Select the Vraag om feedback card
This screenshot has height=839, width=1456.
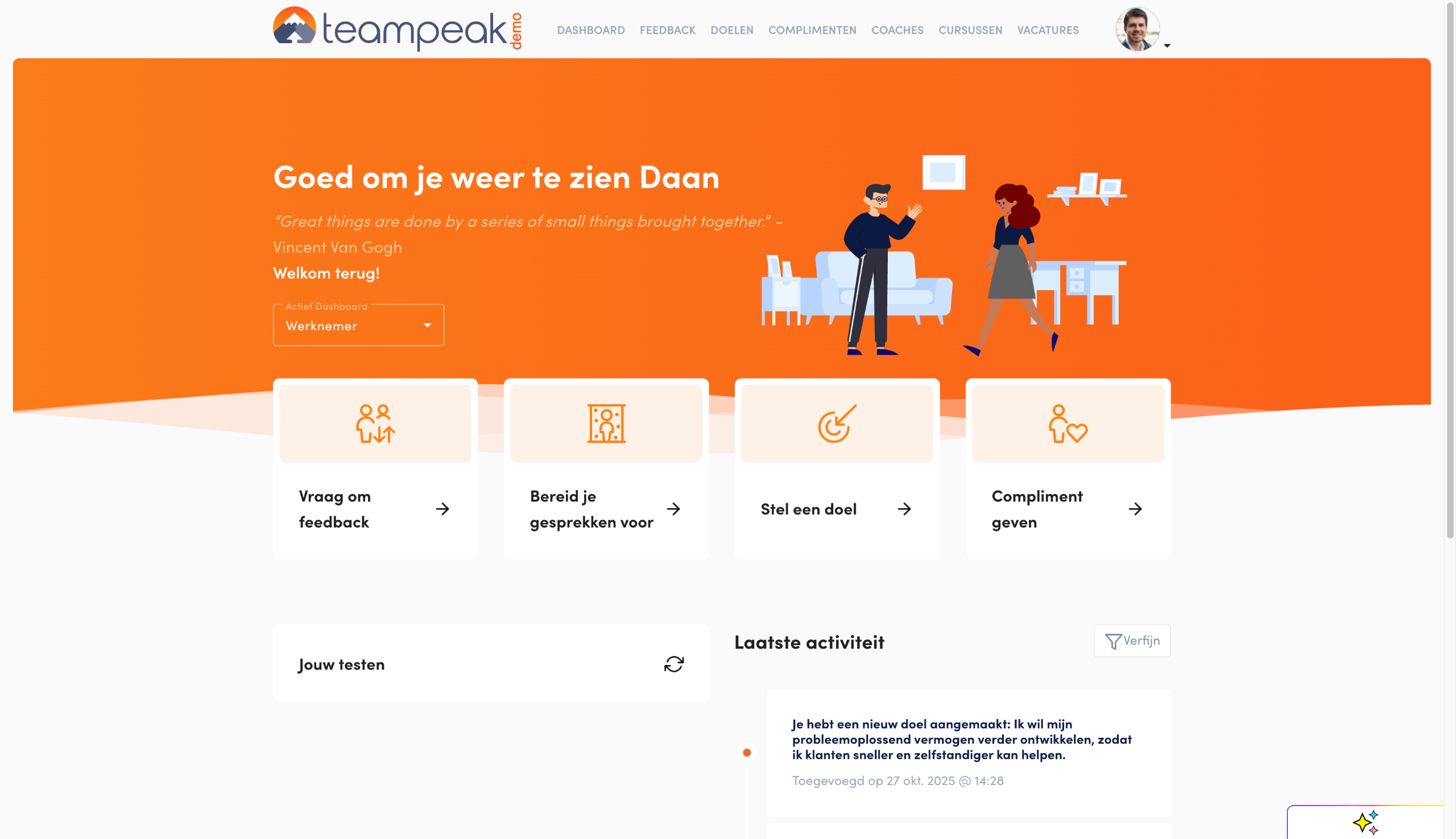coord(334,509)
